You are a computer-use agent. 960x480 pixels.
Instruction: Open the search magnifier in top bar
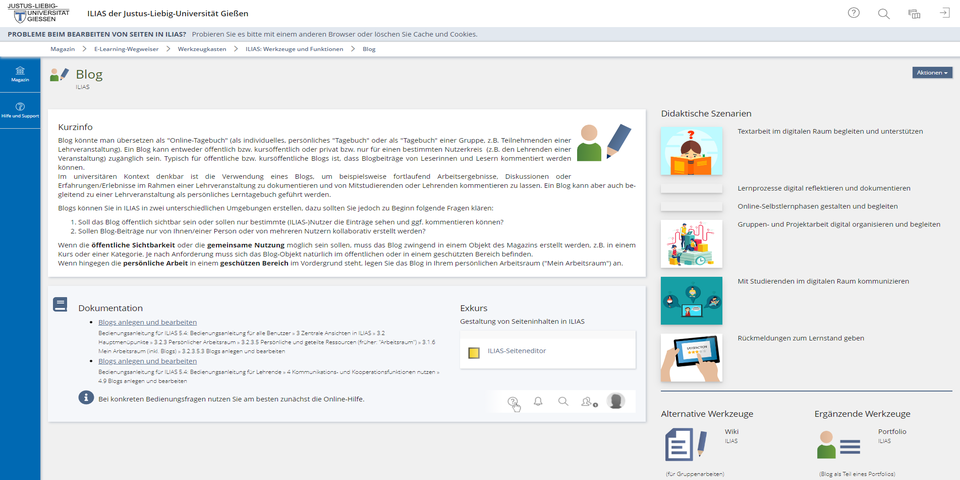[883, 13]
